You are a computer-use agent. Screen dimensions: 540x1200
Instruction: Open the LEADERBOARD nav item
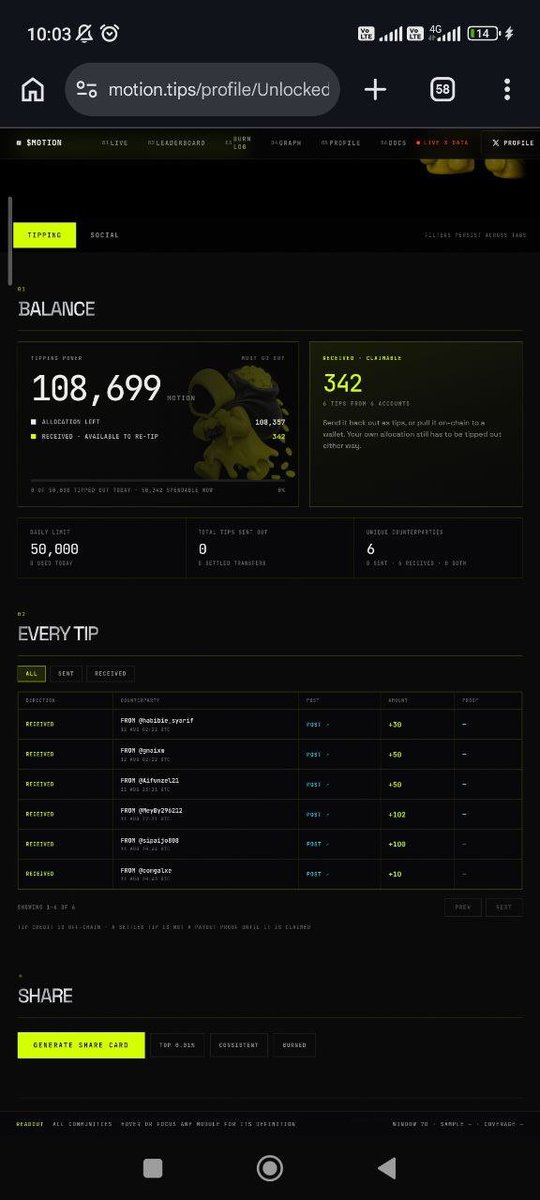(177, 143)
